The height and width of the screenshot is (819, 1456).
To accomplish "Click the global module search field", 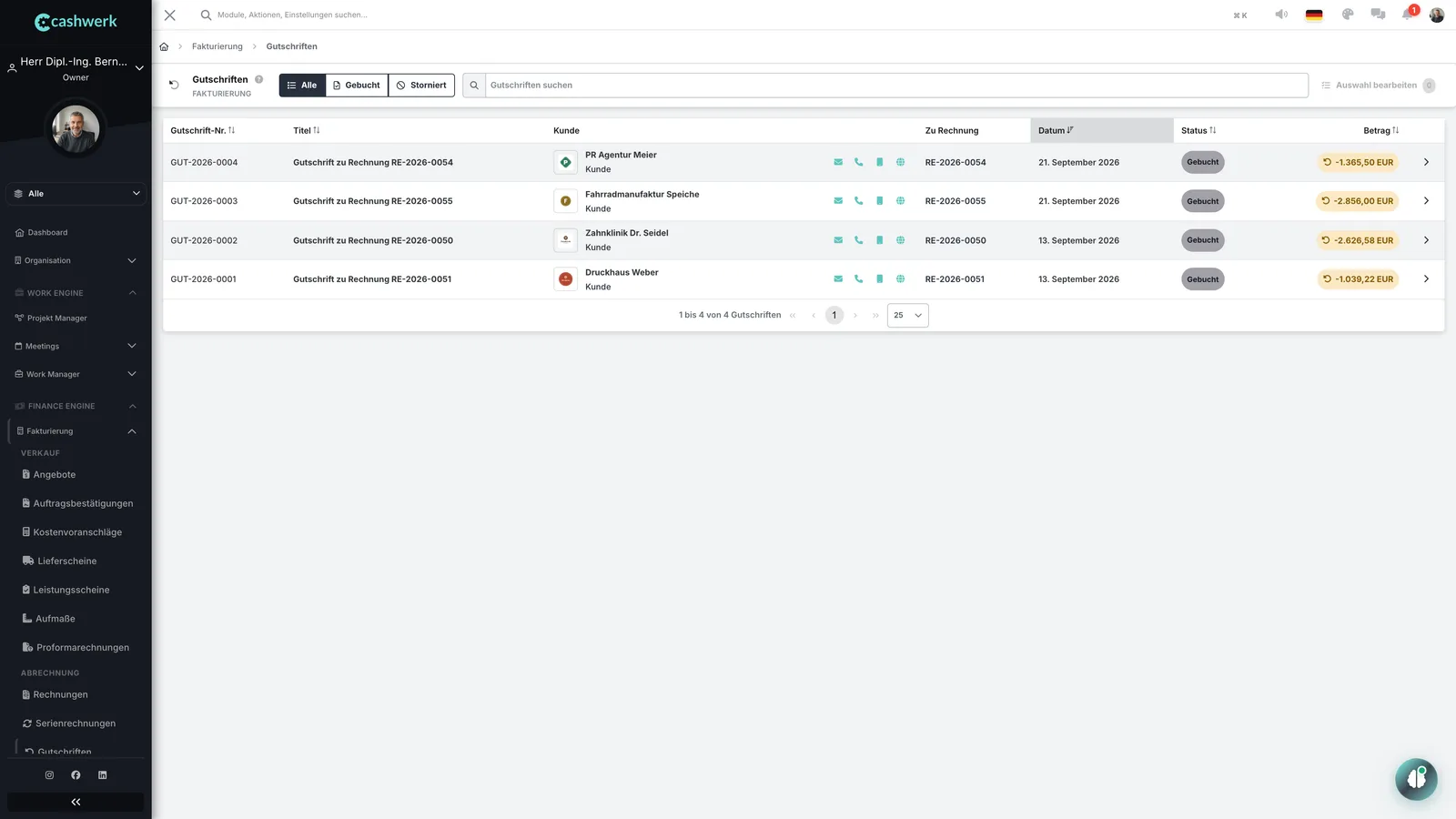I will point(292,15).
